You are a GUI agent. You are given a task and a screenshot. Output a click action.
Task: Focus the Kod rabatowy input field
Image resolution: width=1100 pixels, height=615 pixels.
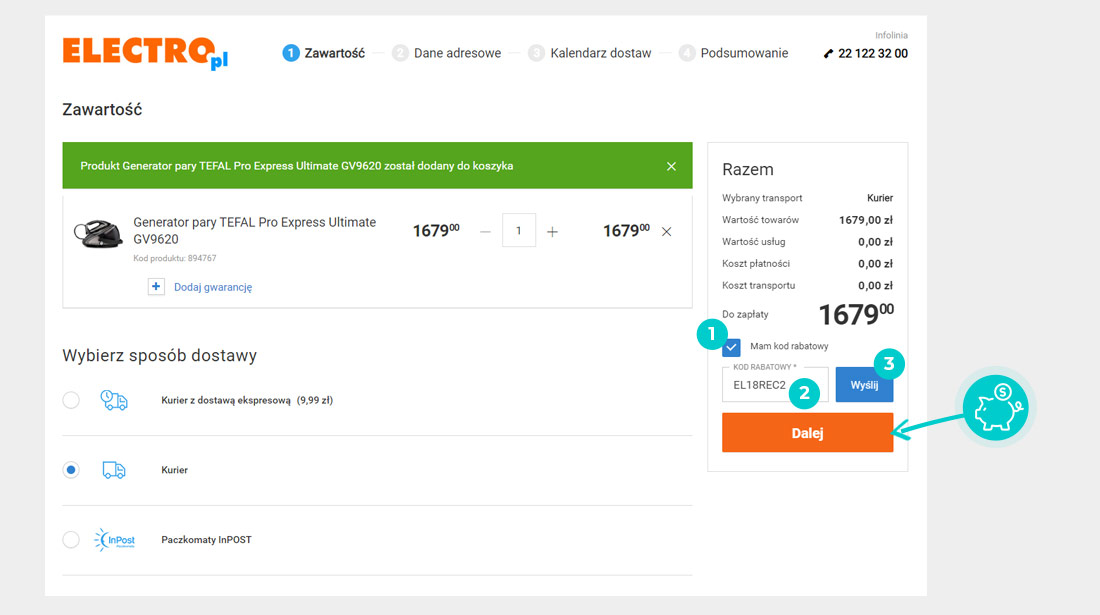pos(775,385)
